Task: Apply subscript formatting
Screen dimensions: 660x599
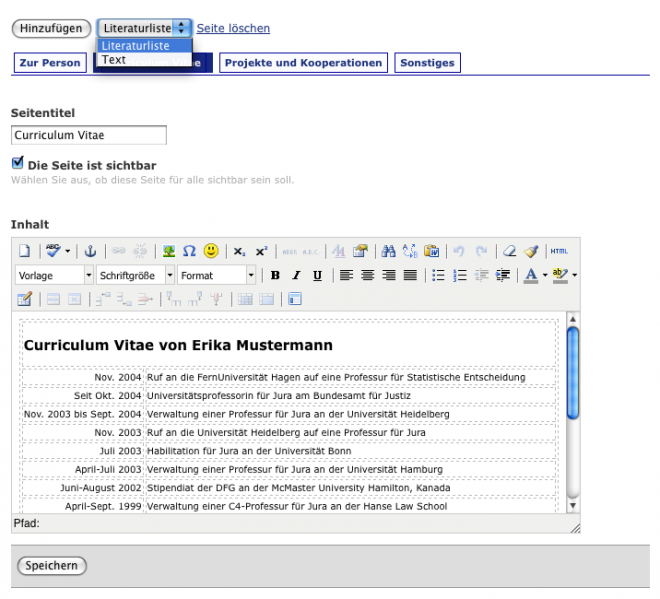Action: point(240,251)
